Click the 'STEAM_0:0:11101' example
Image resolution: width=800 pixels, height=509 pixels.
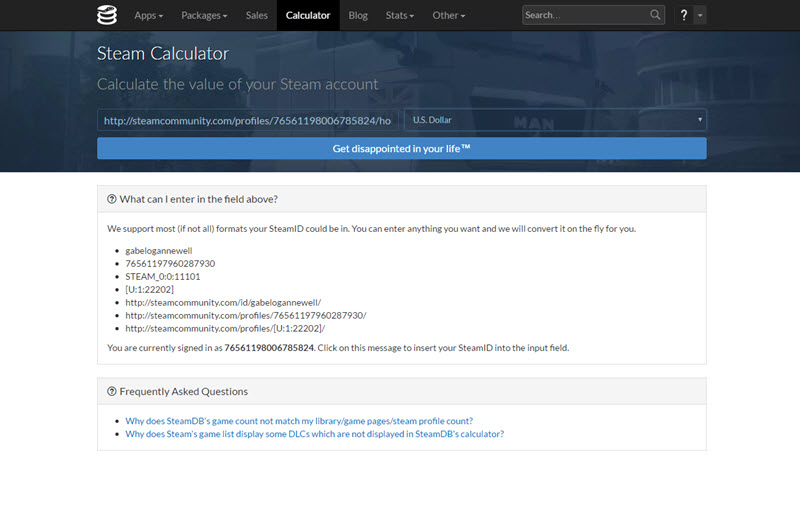[163, 276]
